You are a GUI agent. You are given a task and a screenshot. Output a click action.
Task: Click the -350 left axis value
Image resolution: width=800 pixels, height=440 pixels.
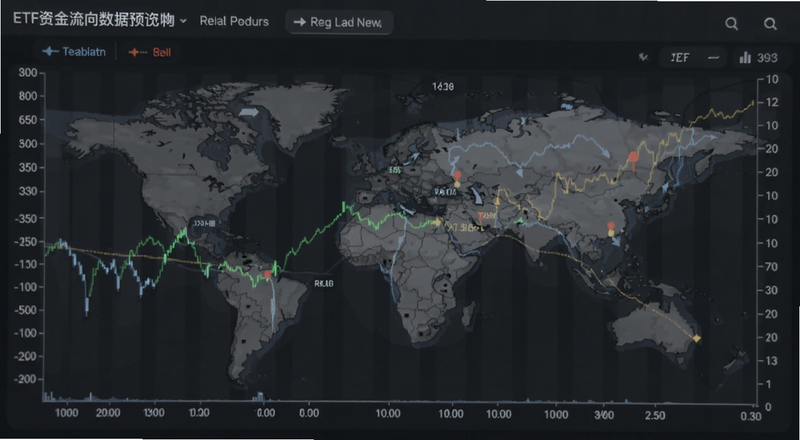tap(27, 218)
